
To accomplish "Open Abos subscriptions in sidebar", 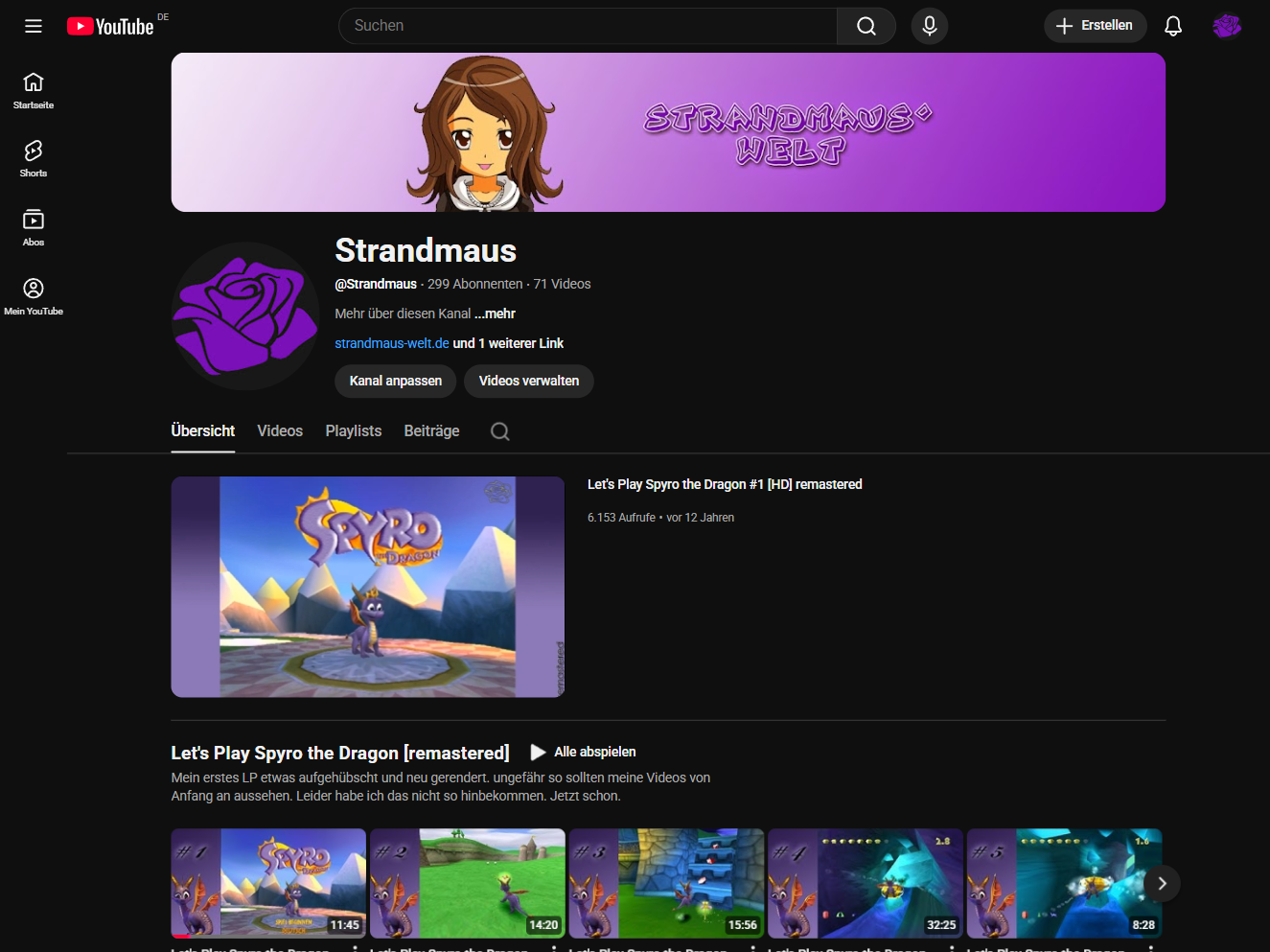I will (x=34, y=227).
